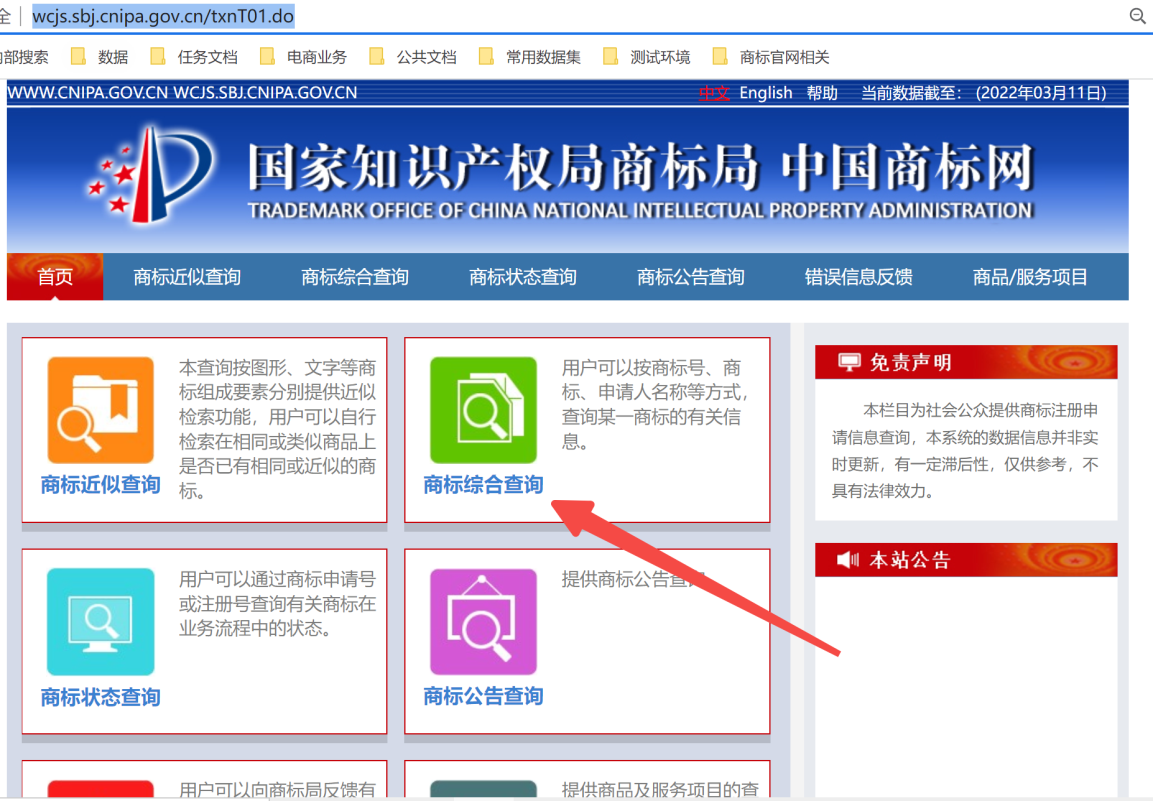This screenshot has height=801, width=1153.
Task: Open the 测试环境 bookmark folder
Action: tap(646, 57)
